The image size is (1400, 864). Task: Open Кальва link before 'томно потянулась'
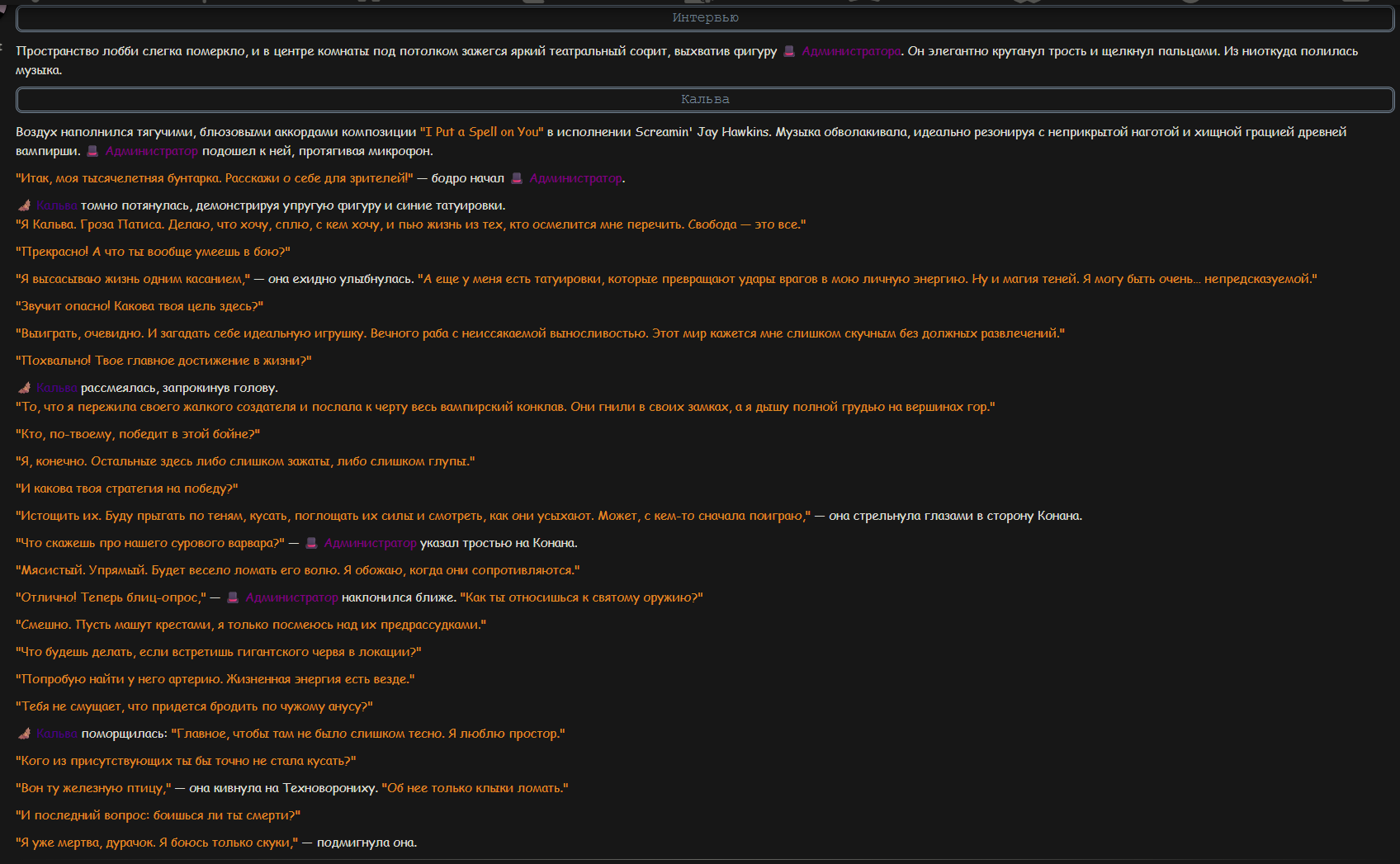tap(57, 205)
